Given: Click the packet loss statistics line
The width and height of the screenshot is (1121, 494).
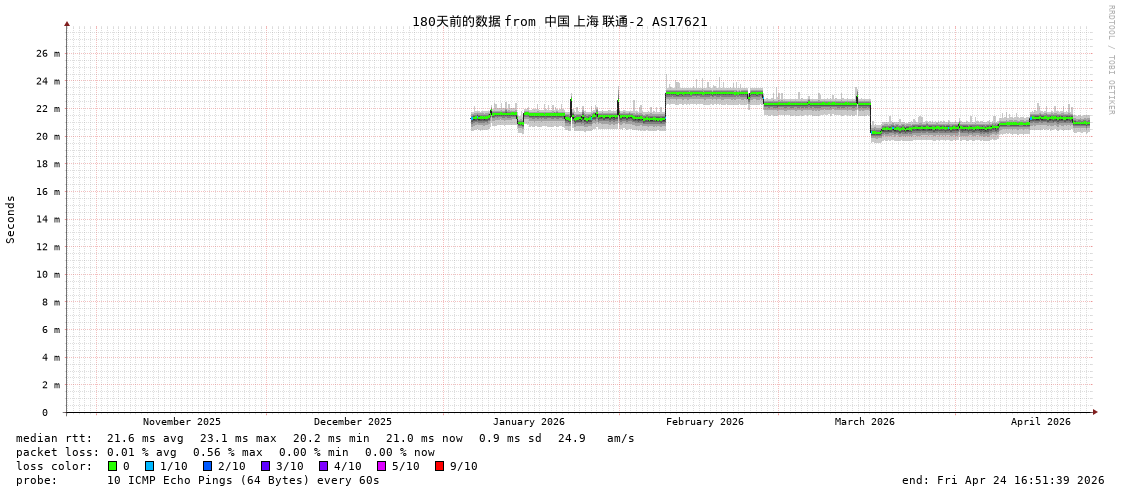Looking at the screenshot, I should click(x=225, y=452).
